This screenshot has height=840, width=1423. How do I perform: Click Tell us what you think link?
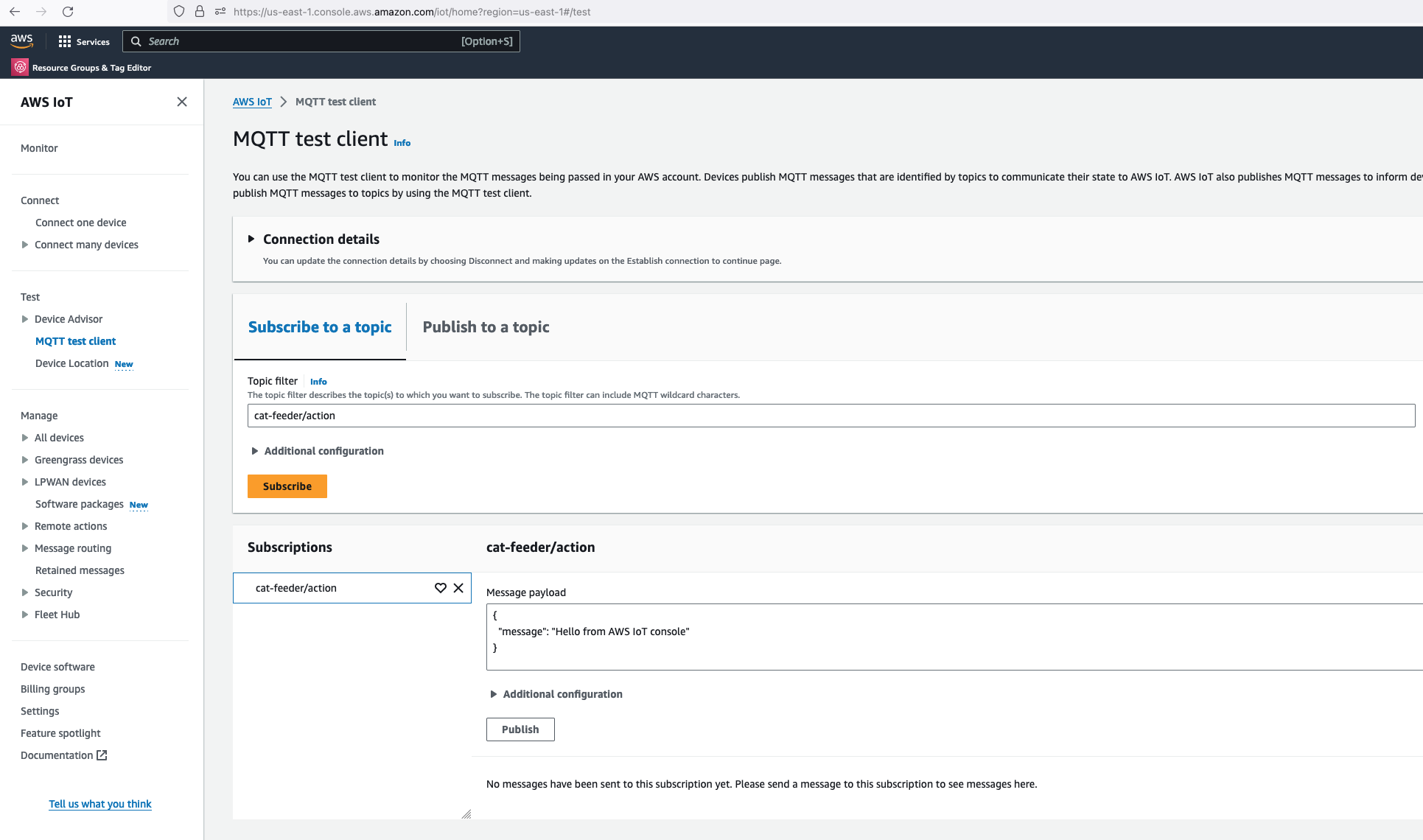coord(100,804)
